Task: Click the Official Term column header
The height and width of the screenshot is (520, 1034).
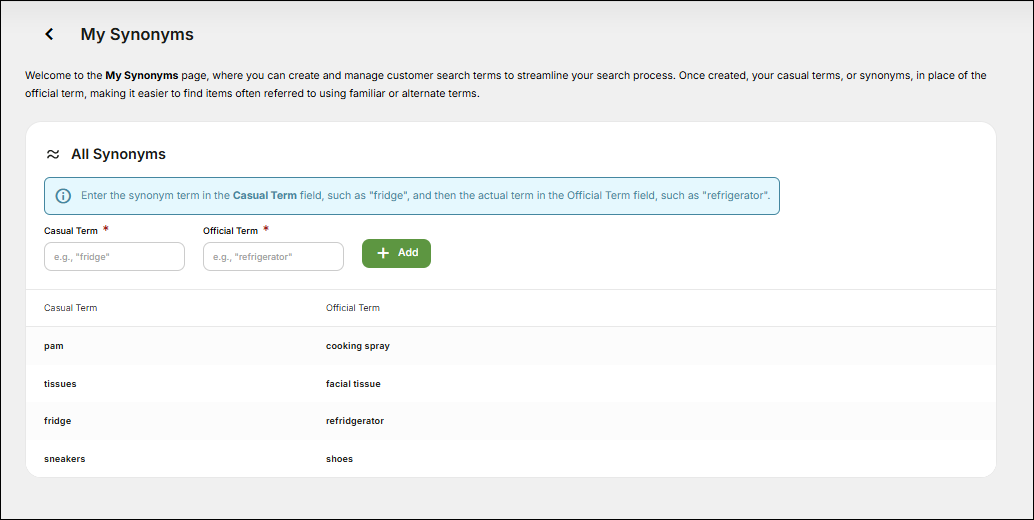Action: [353, 308]
